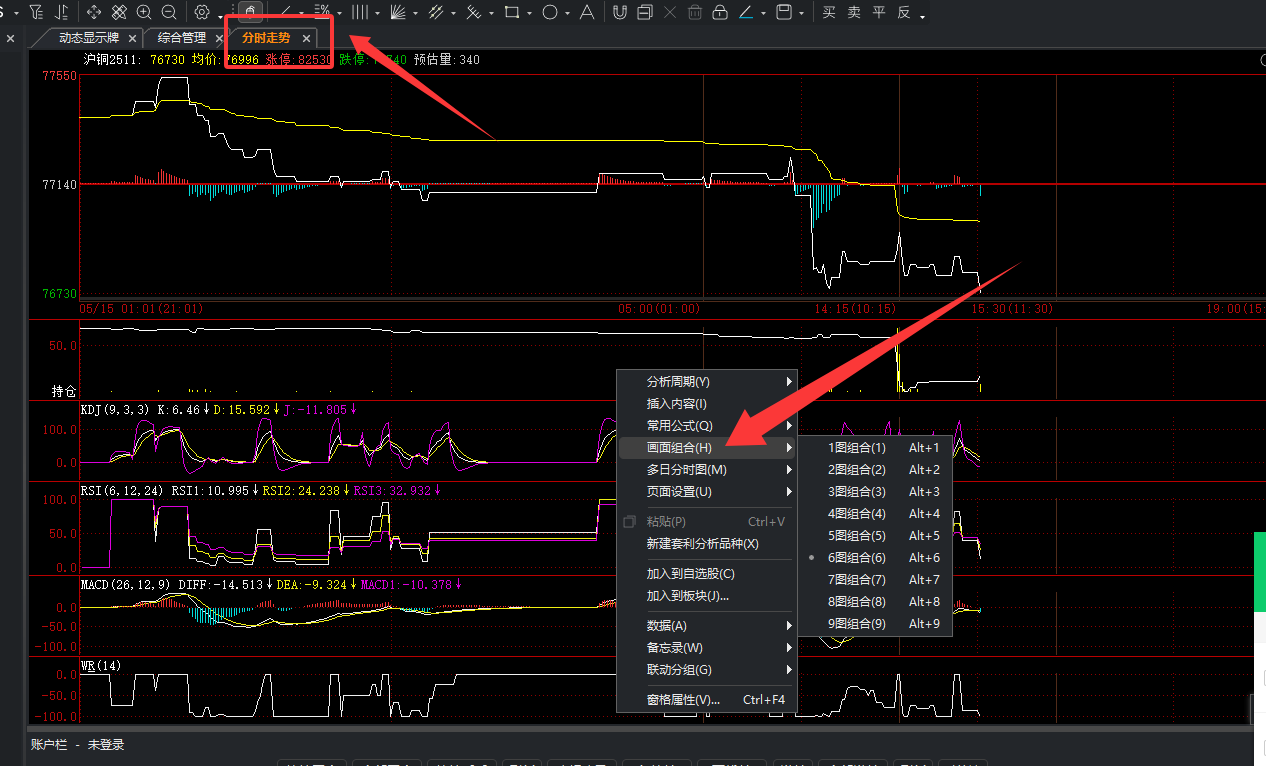Select the crossed regression lines tool
Screen dimensions: 1266x766
click(473, 12)
